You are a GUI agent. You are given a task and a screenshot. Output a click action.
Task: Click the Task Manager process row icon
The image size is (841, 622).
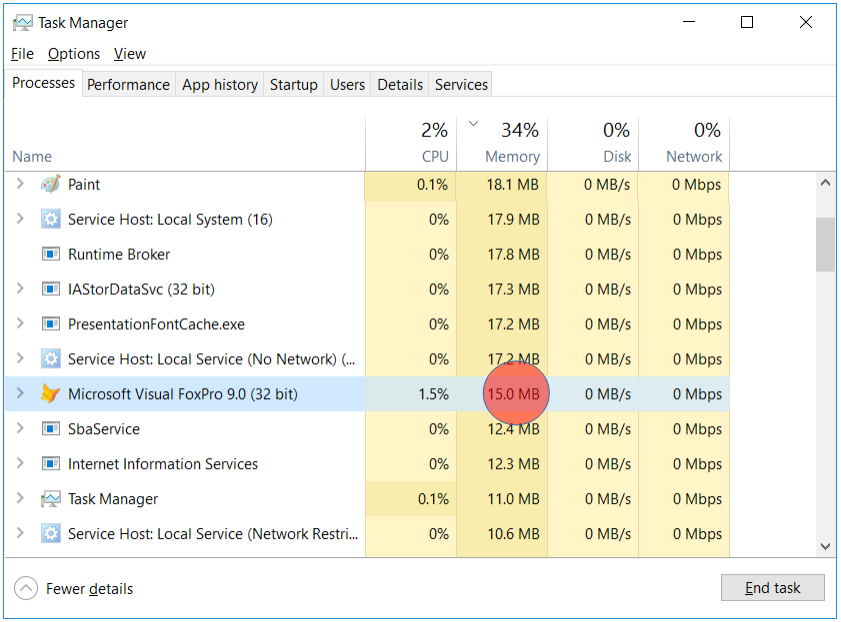click(x=50, y=499)
